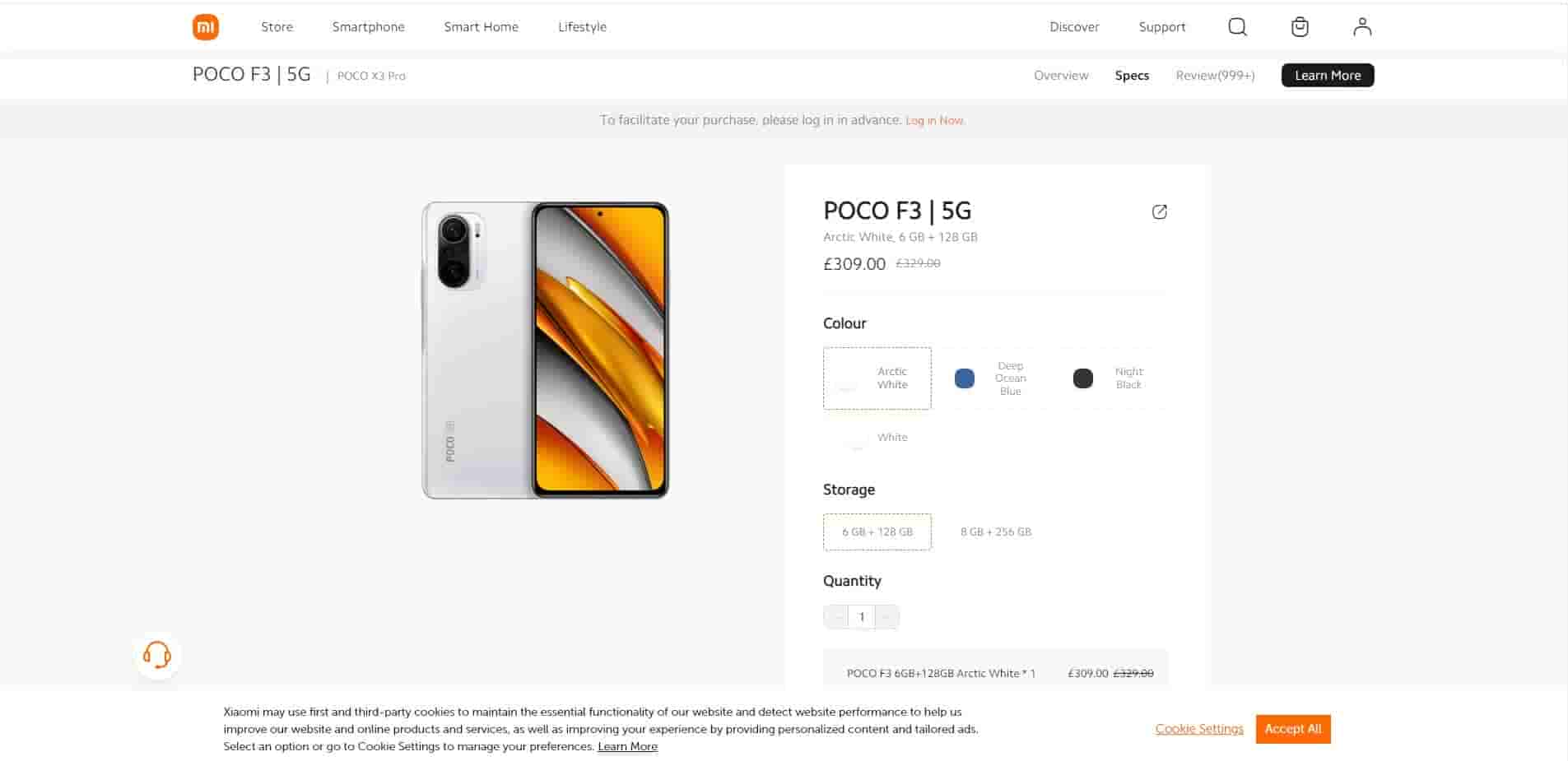Click the account profile icon
This screenshot has height=761, width=1568.
(x=1362, y=26)
